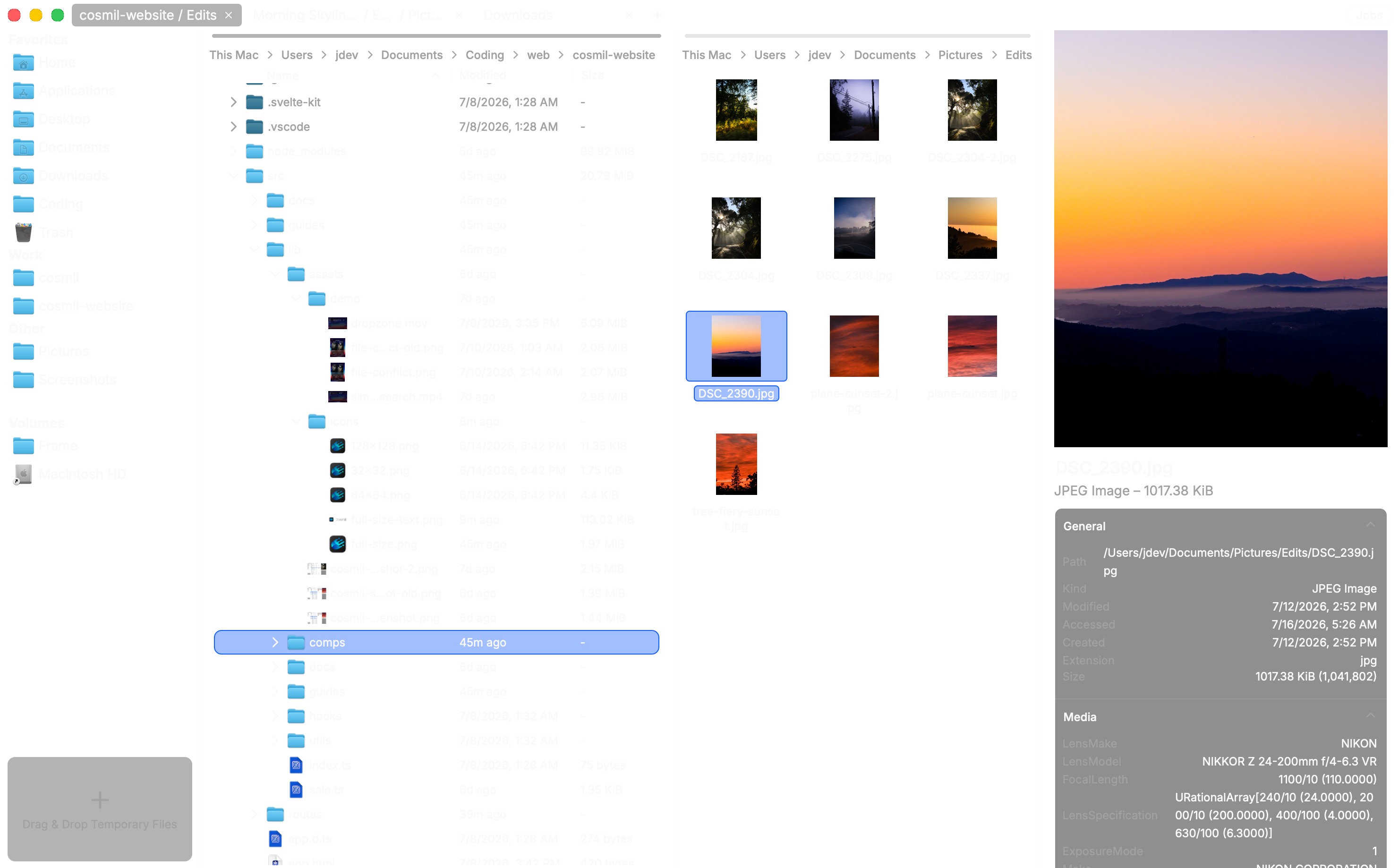Image resolution: width=1399 pixels, height=868 pixels.
Task: Open Screenshots folder in sidebar
Action: [64, 380]
